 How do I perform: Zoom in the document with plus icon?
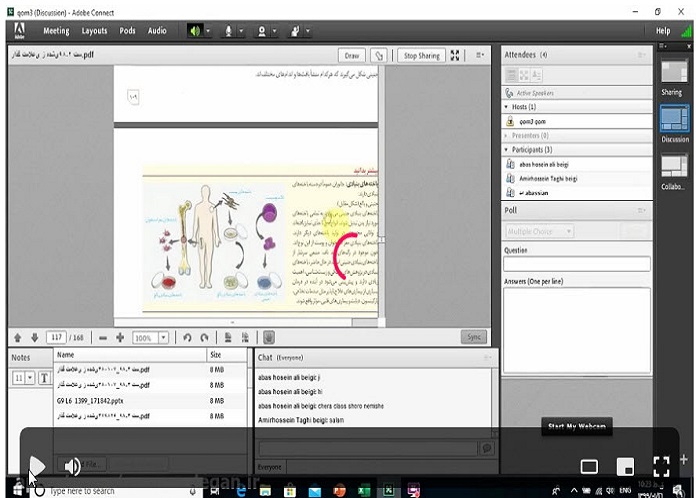click(120, 338)
